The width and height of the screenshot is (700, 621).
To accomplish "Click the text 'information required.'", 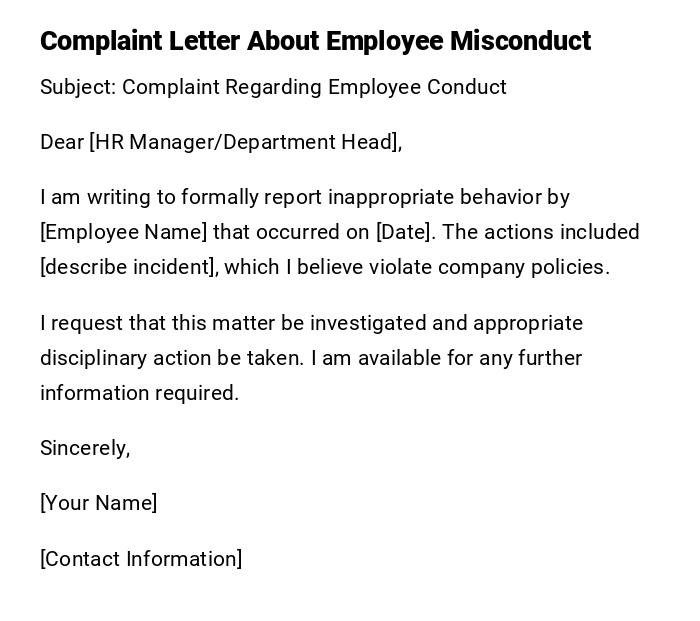I will 139,393.
